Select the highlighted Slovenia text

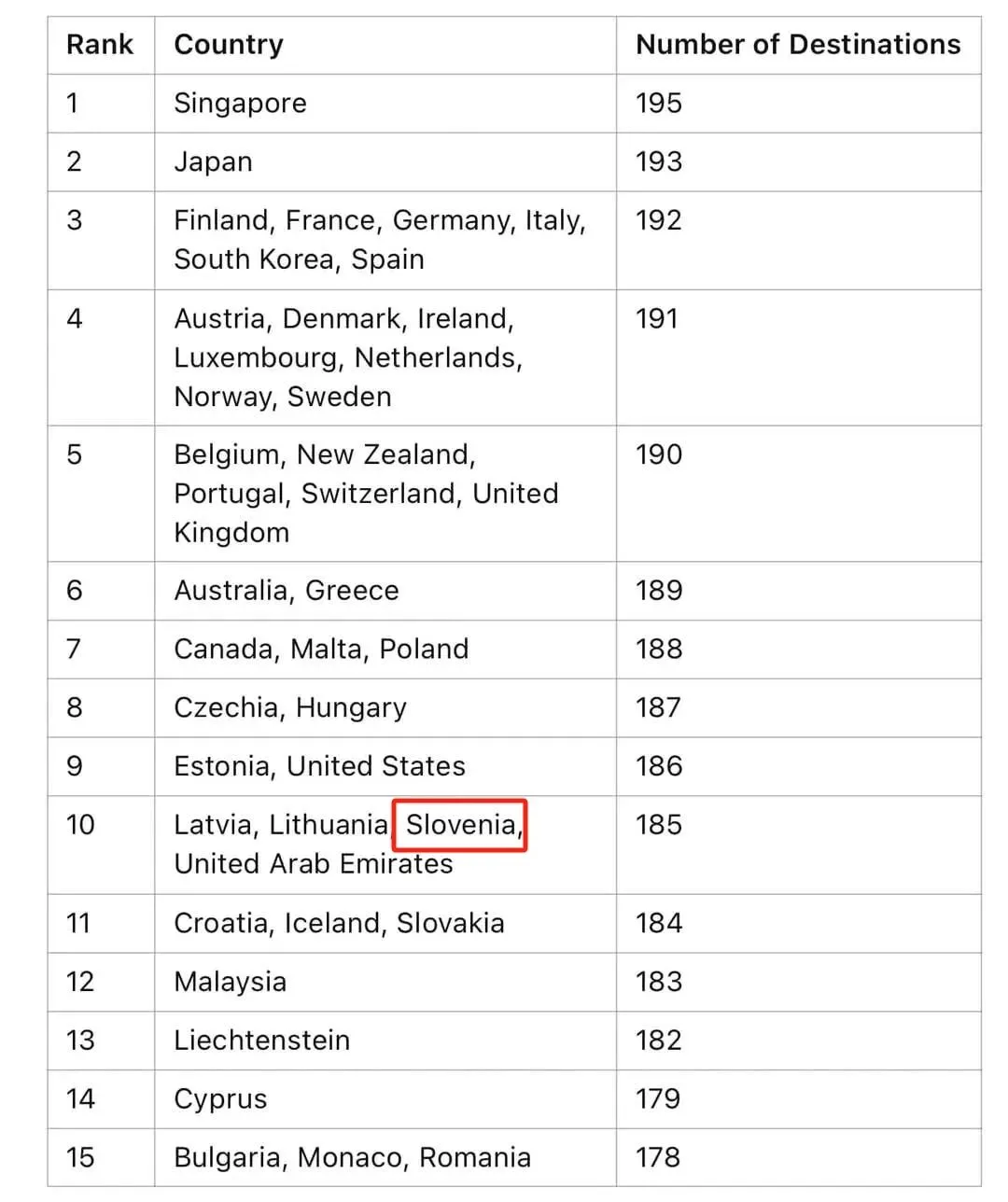click(461, 825)
